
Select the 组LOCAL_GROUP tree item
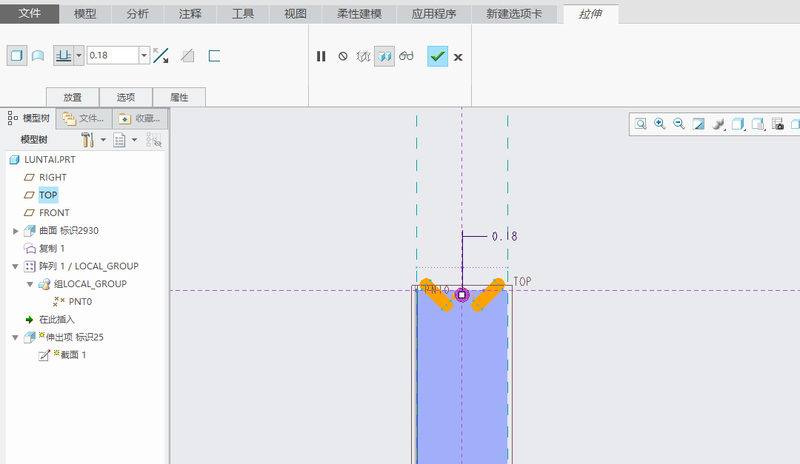click(x=90, y=284)
